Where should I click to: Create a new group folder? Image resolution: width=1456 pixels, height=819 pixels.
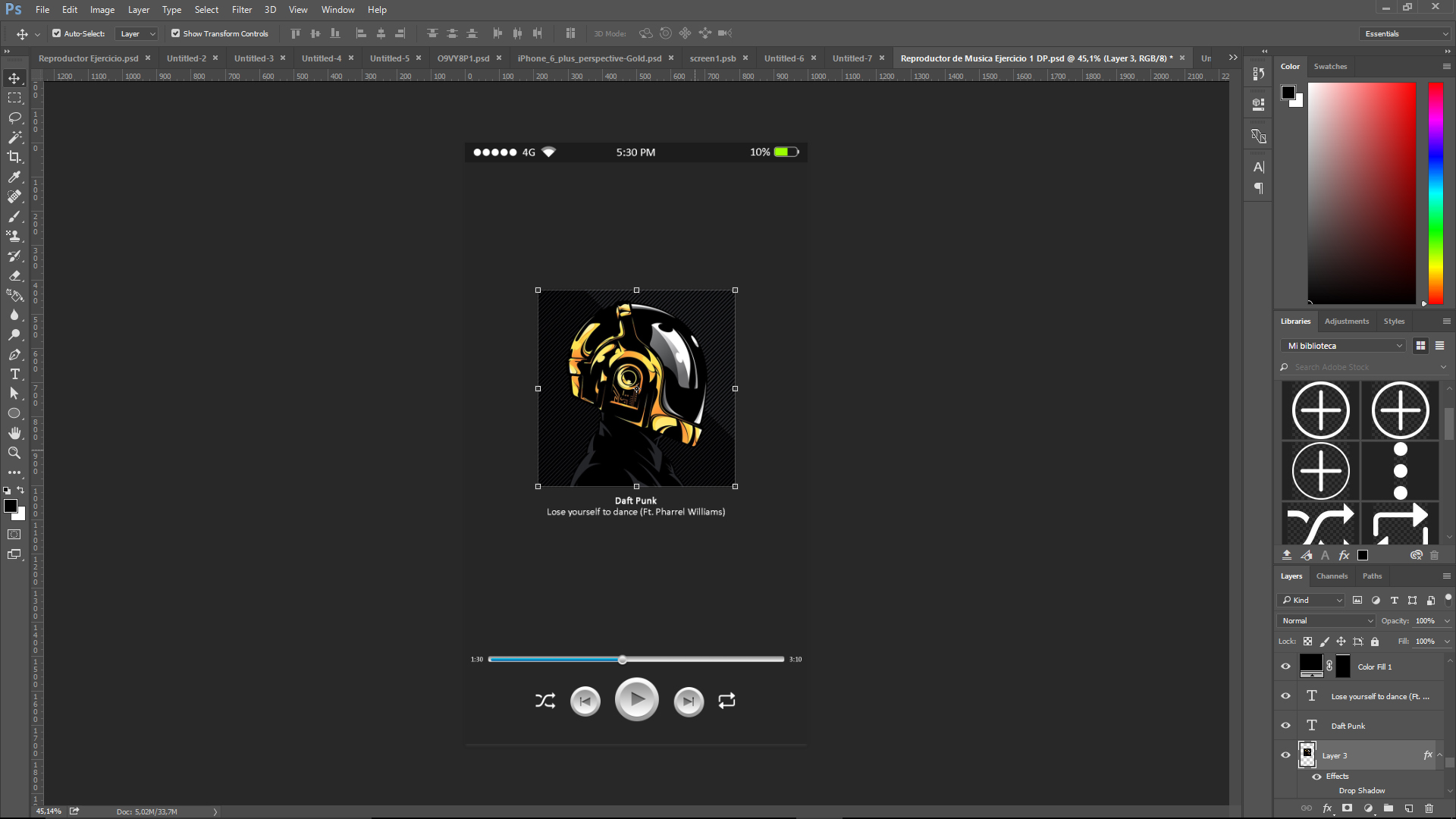pos(1389,808)
